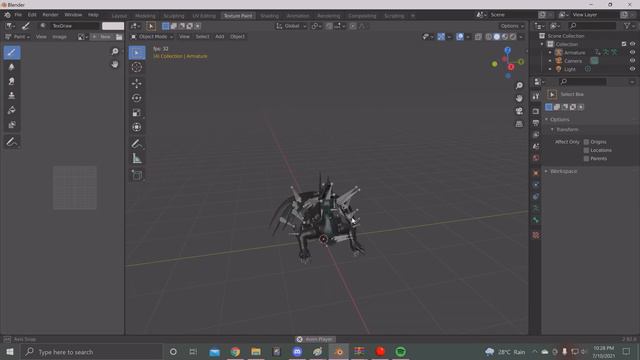Open the Paint mode dropdown in image editor

pyautogui.click(x=17, y=37)
